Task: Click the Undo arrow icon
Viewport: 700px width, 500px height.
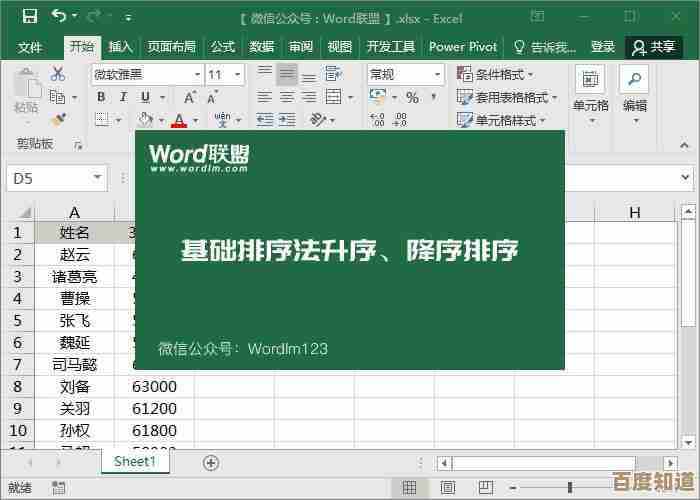Action: (x=59, y=17)
